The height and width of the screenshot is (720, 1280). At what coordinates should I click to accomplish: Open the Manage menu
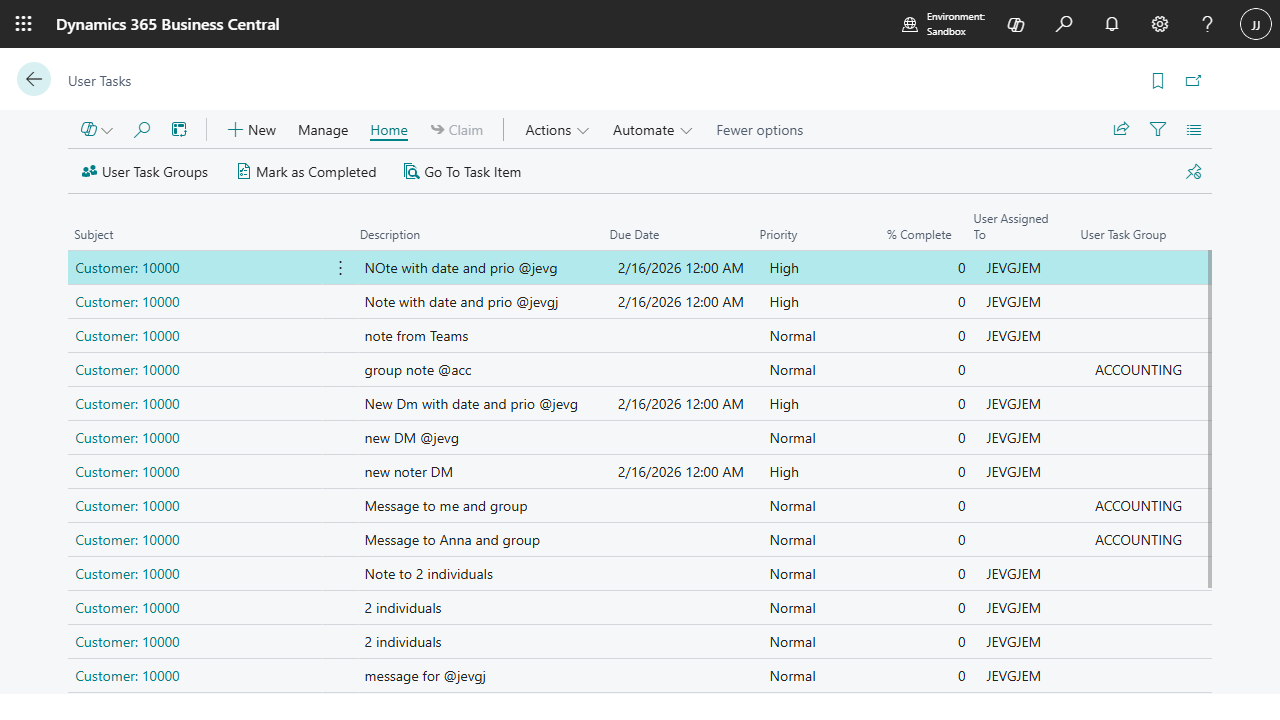pos(323,130)
